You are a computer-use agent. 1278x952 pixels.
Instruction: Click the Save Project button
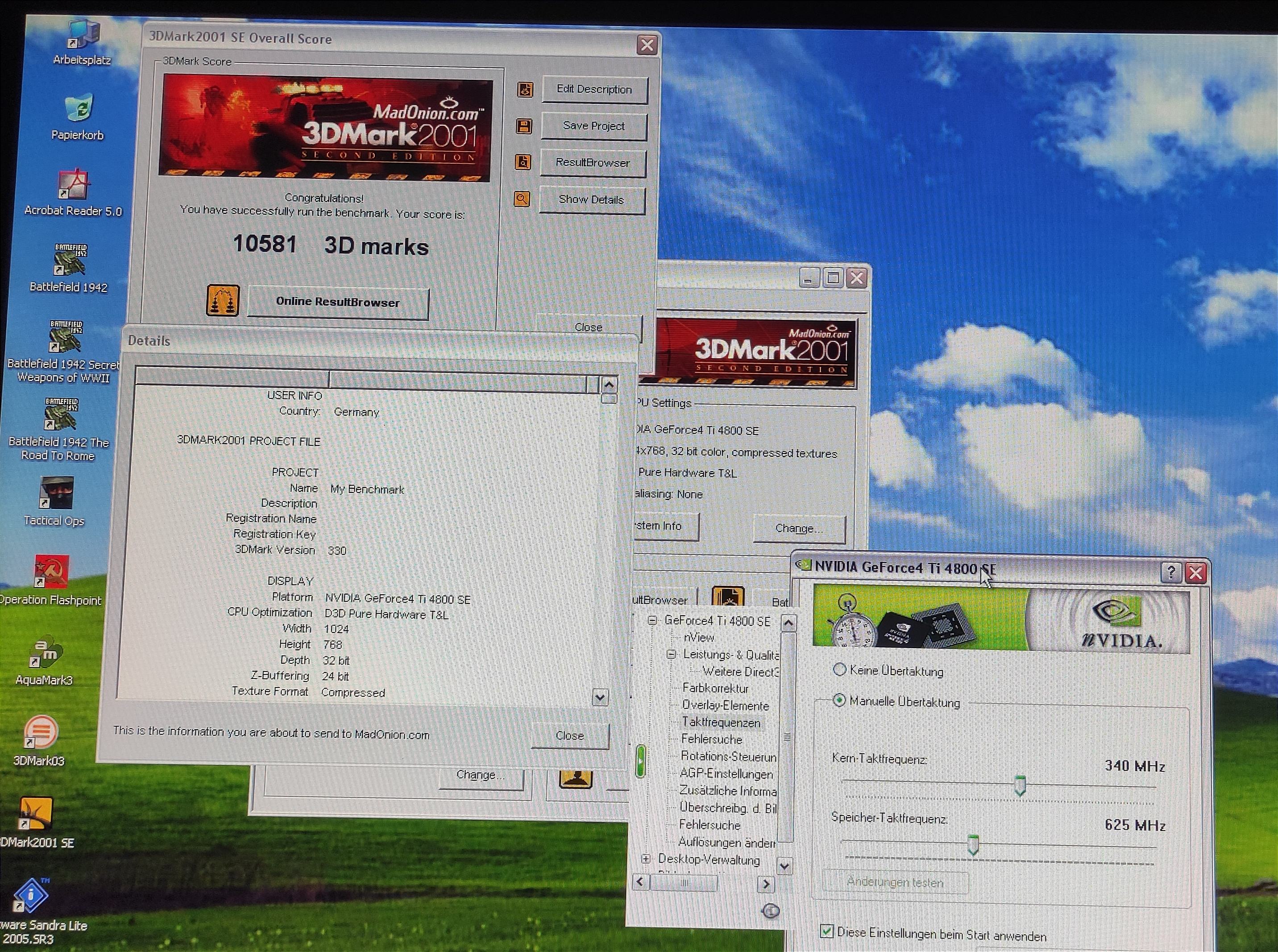pos(594,126)
